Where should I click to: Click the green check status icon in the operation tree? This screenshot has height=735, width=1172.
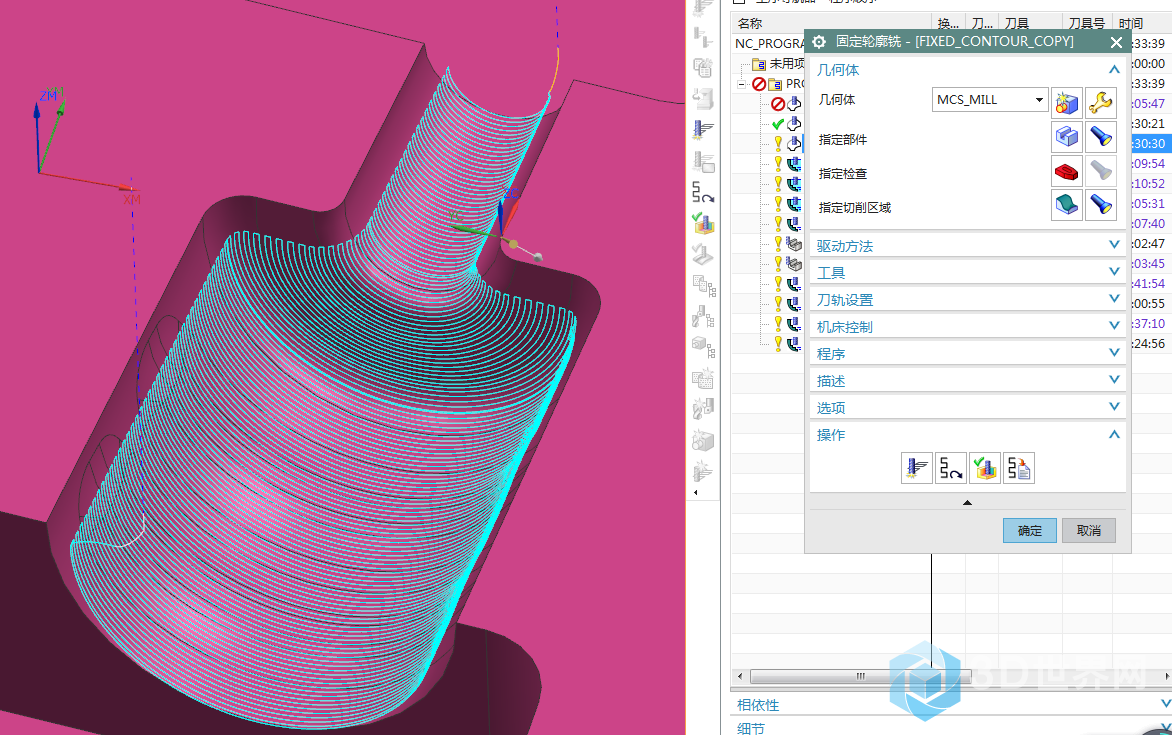[778, 123]
